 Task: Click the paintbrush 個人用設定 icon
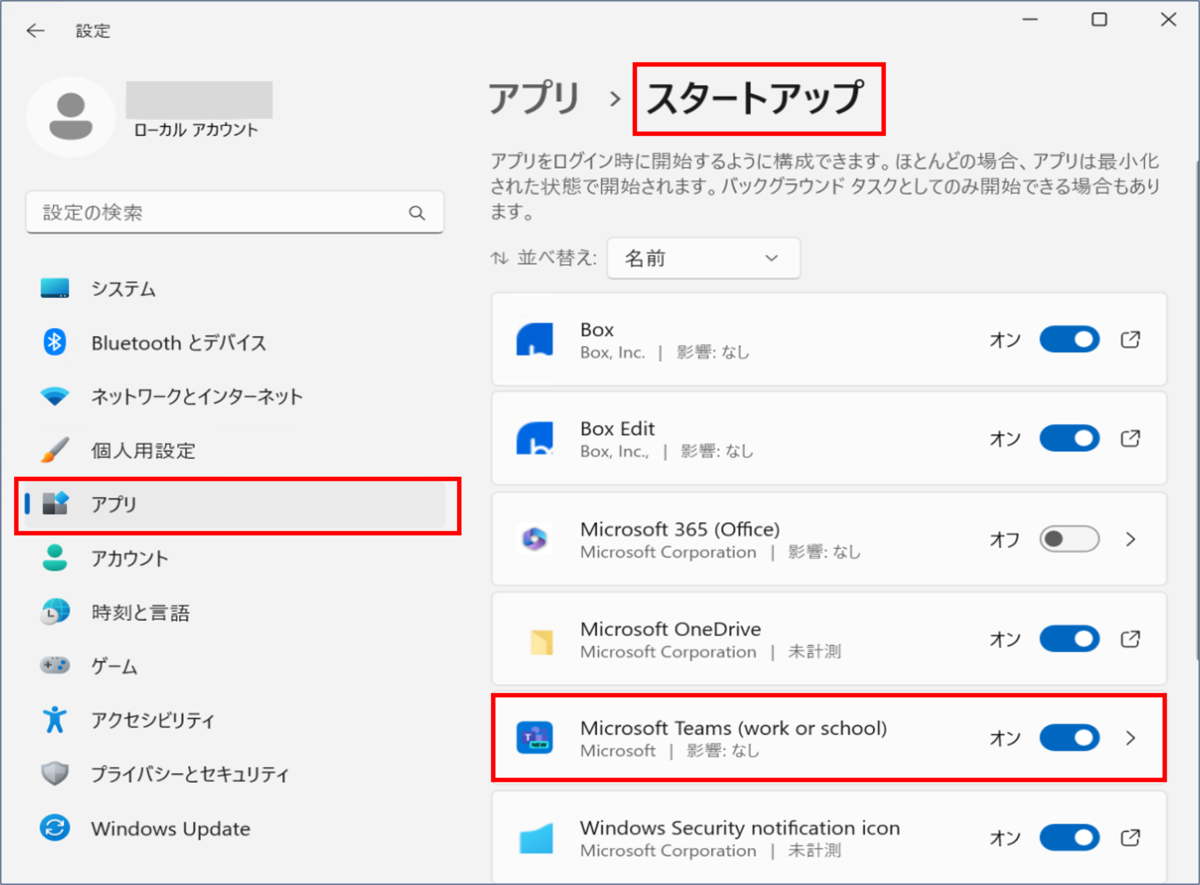(55, 450)
